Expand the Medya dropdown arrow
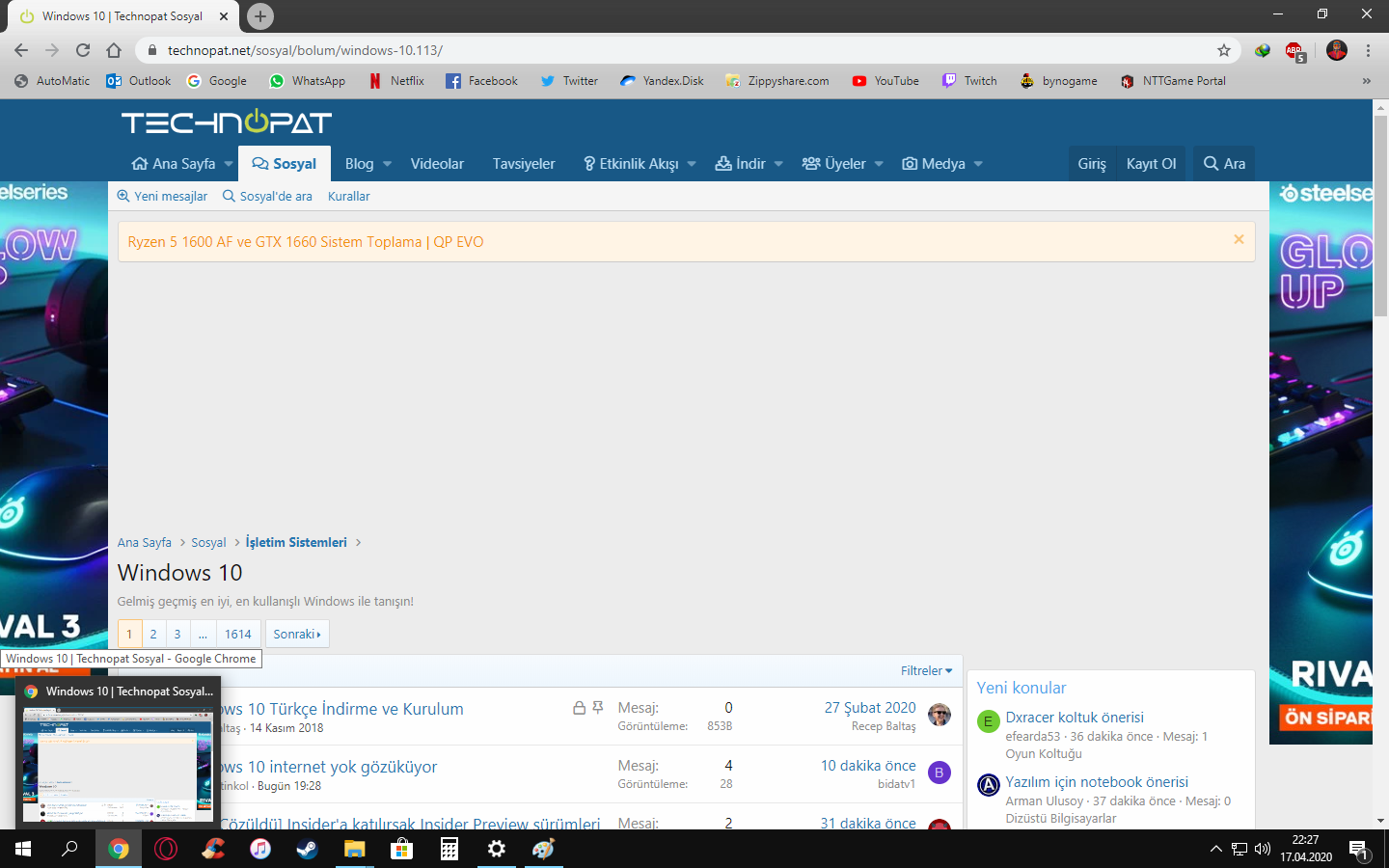 (978, 164)
